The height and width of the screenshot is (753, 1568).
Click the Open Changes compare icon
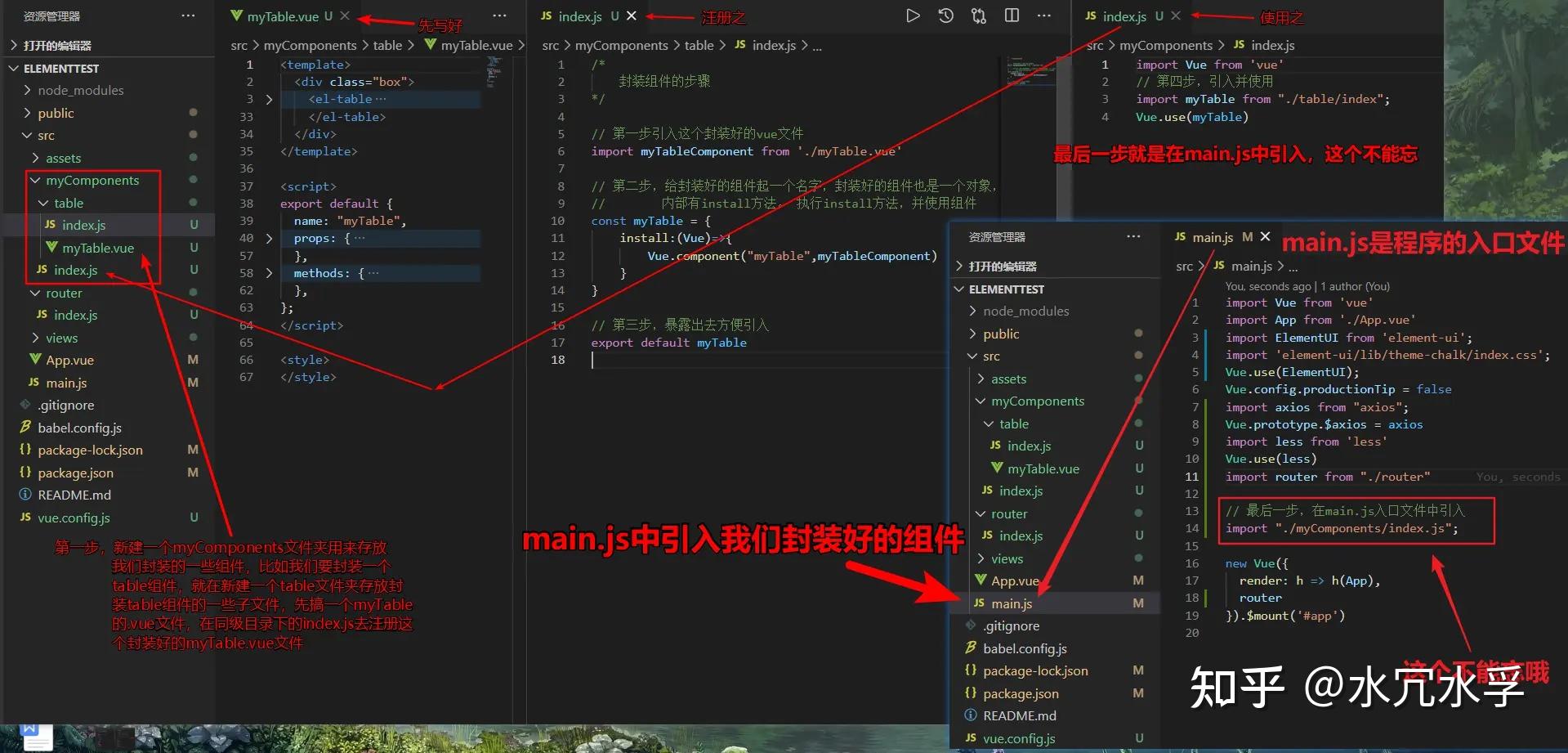coord(978,16)
